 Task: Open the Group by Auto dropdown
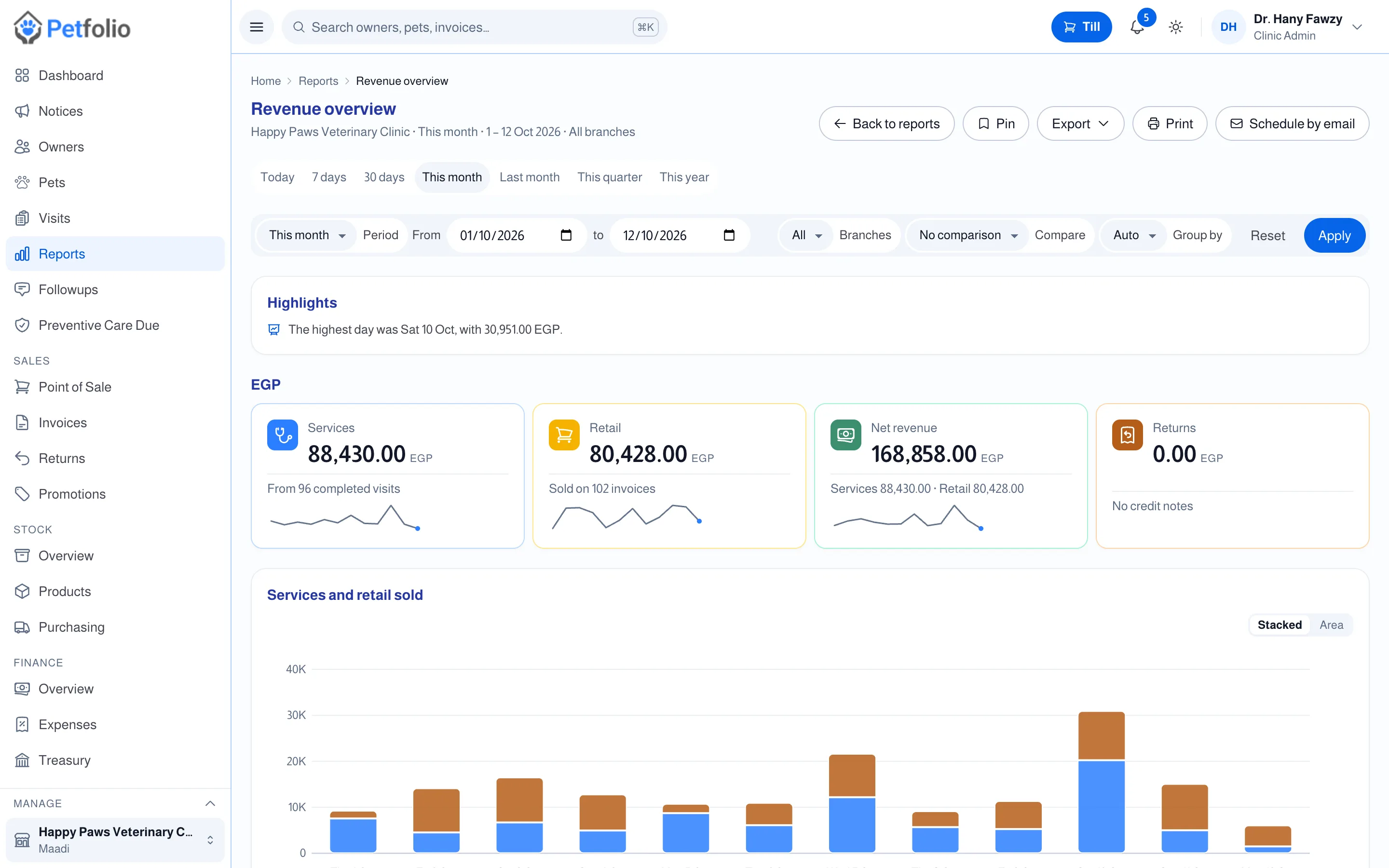pyautogui.click(x=1133, y=235)
